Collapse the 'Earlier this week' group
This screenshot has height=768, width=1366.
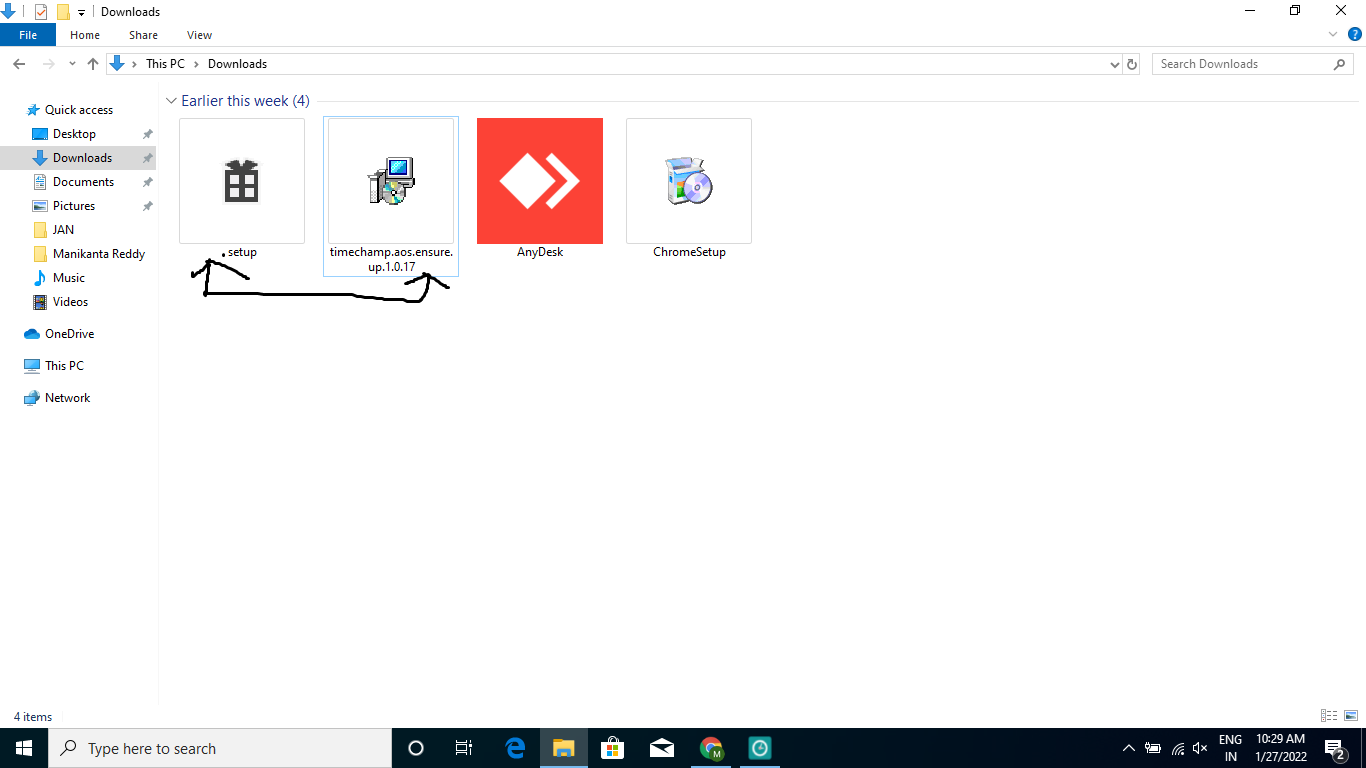(171, 101)
